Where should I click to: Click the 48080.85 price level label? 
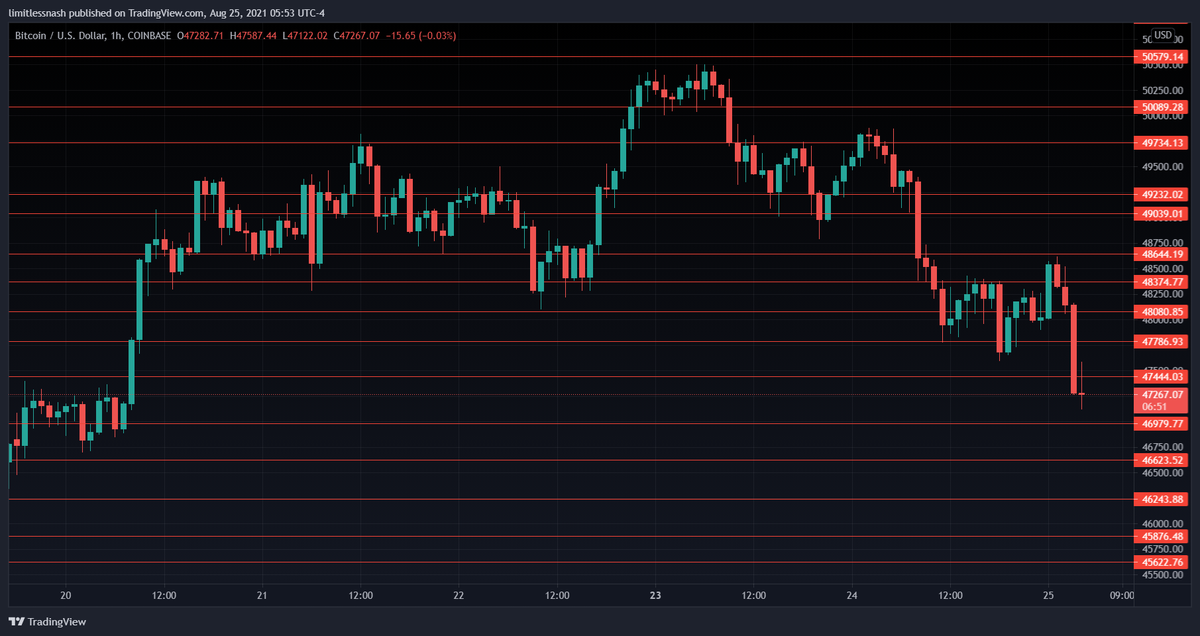pyautogui.click(x=1162, y=312)
